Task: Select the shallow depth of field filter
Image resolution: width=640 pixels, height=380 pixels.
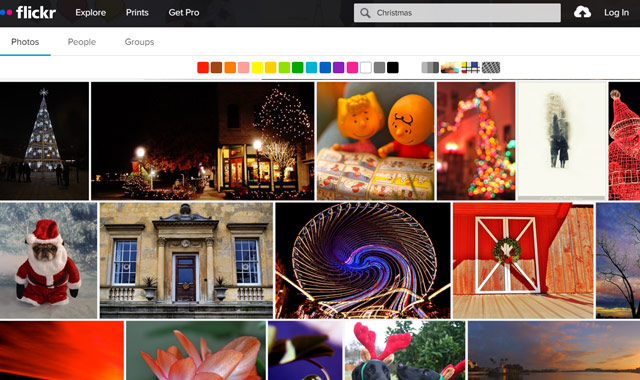Action: click(x=450, y=67)
